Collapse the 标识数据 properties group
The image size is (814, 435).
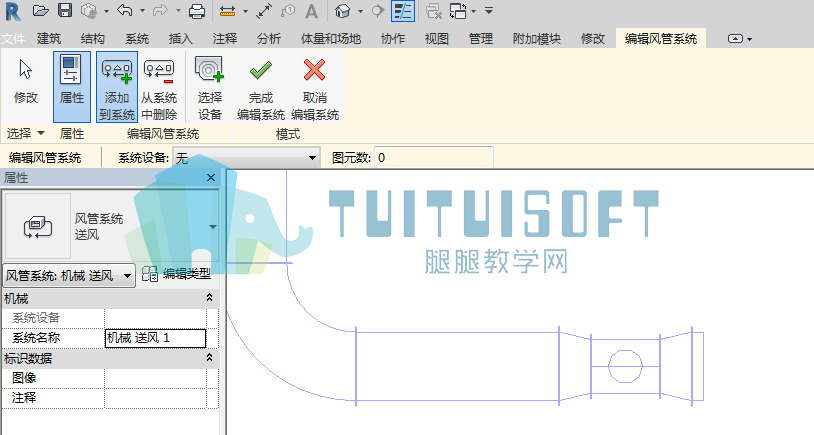[x=210, y=357]
